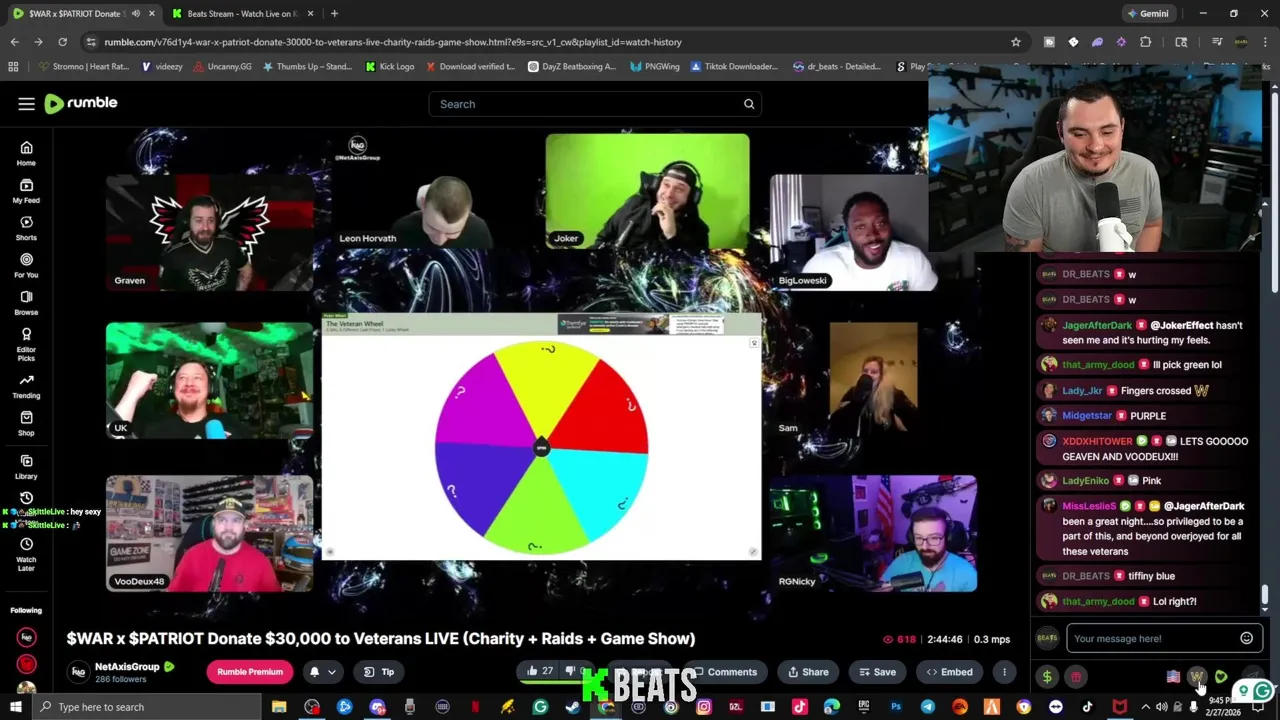Click the green dollar rant icon
This screenshot has width=1280, height=720.
[1047, 677]
